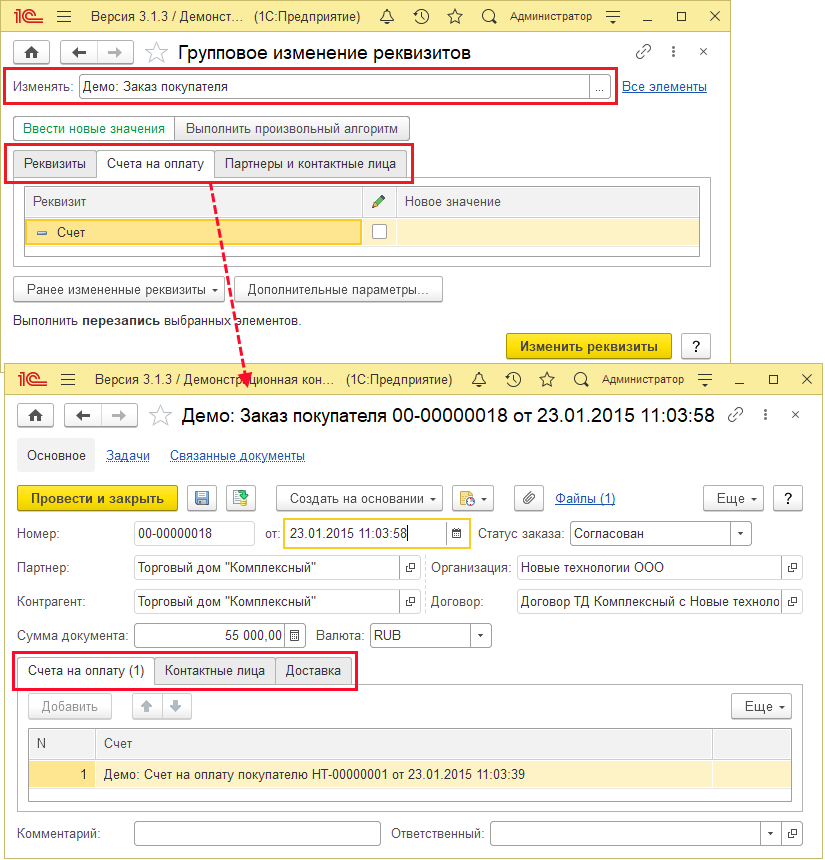
Task: Open Ответственный dropdown arrow
Action: point(770,833)
